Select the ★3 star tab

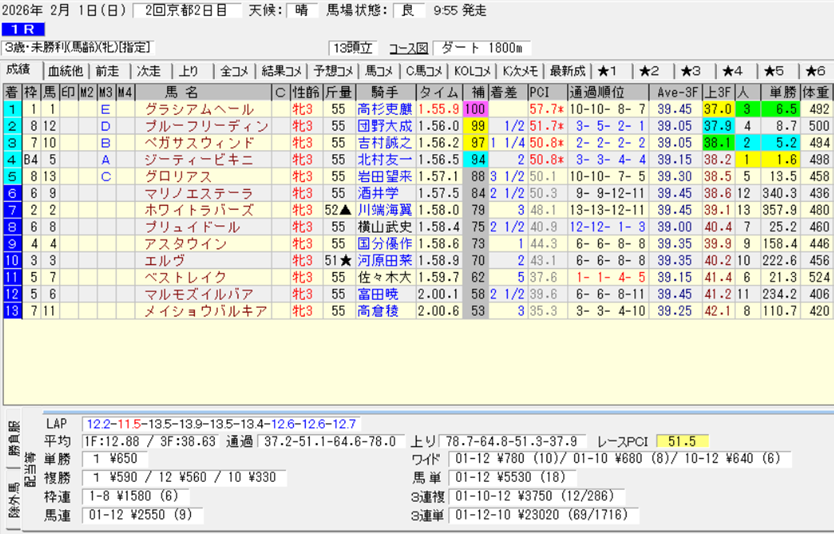click(x=690, y=71)
